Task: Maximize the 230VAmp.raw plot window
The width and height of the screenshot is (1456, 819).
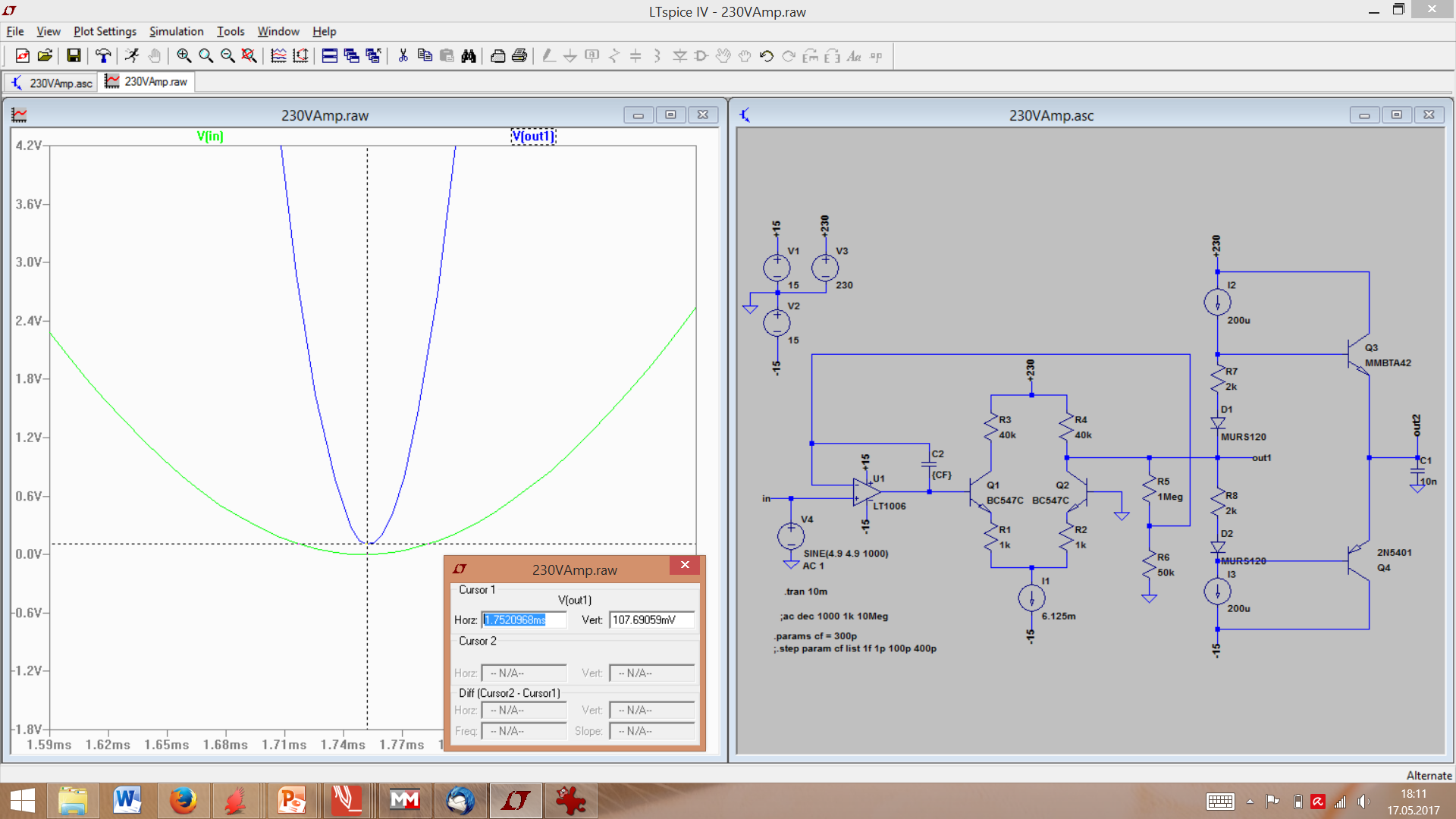Action: point(670,115)
